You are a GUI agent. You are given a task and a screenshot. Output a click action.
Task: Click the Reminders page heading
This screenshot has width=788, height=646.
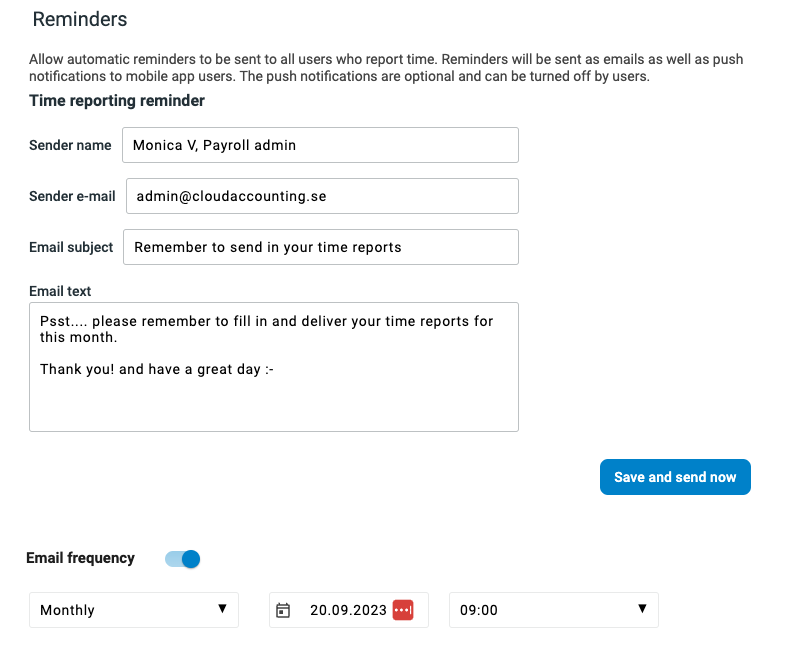pos(80,19)
